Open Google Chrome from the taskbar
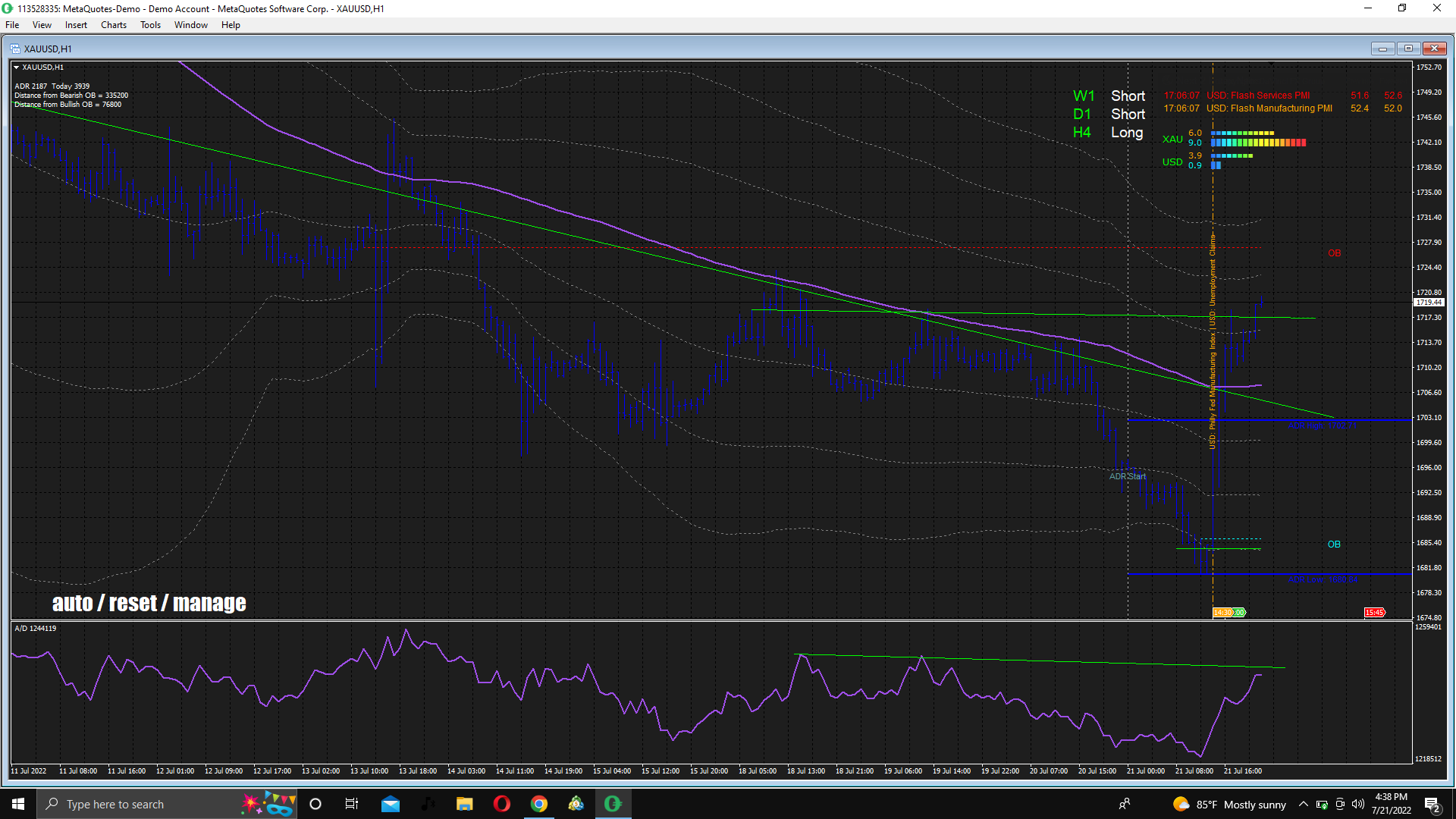 (x=538, y=804)
